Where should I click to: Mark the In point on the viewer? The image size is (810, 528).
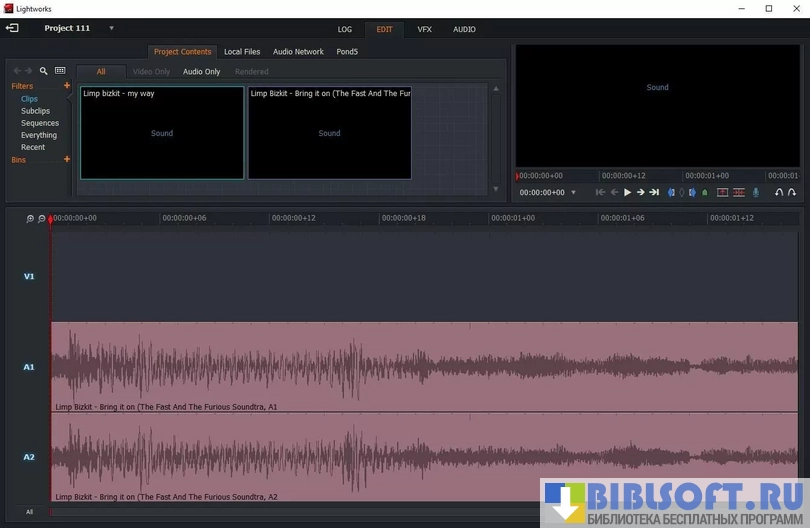(671, 192)
